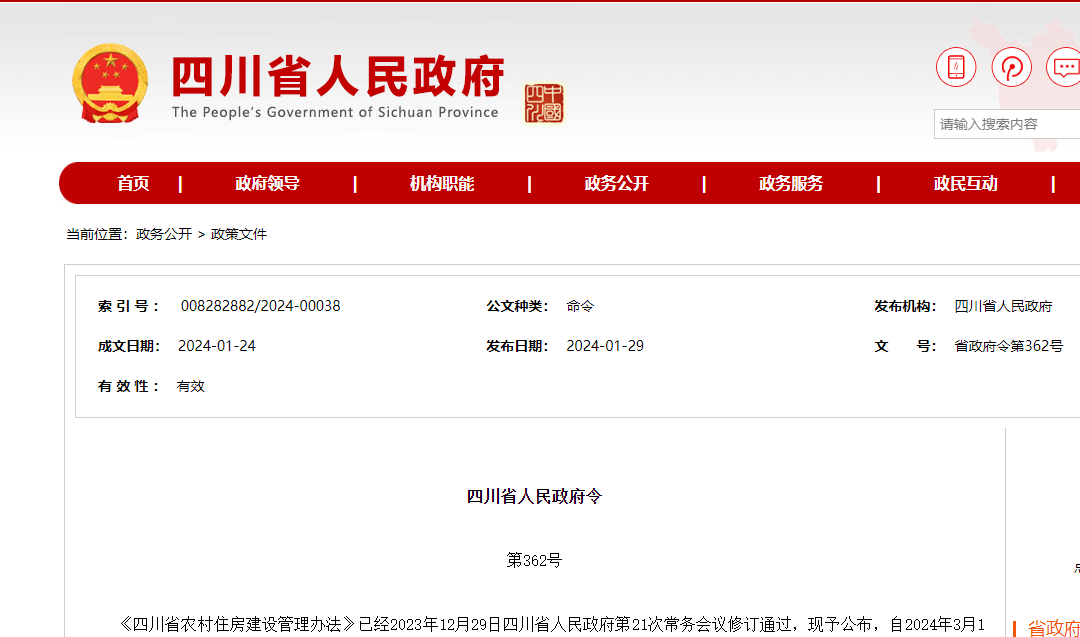Go to 首页 in navigation bar
This screenshot has width=1080, height=637.
pyautogui.click(x=133, y=183)
